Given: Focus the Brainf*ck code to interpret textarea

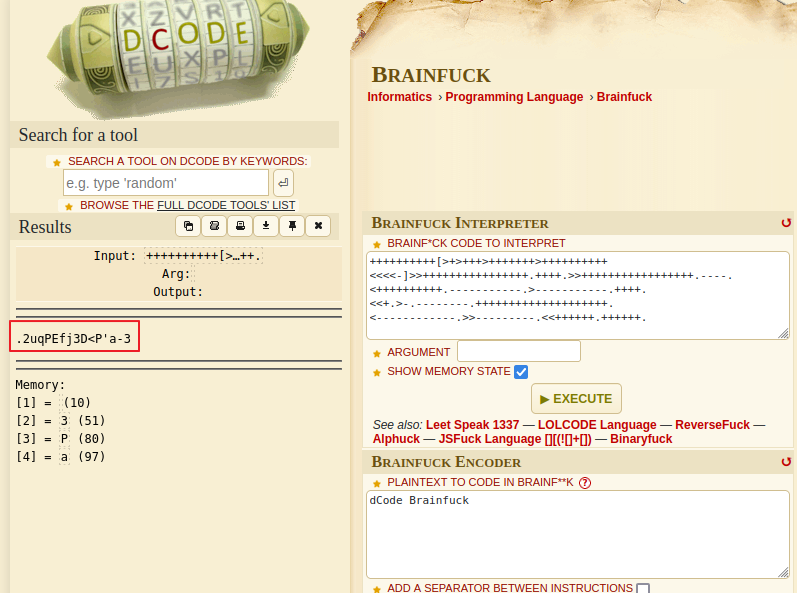Looking at the screenshot, I should click(x=577, y=295).
